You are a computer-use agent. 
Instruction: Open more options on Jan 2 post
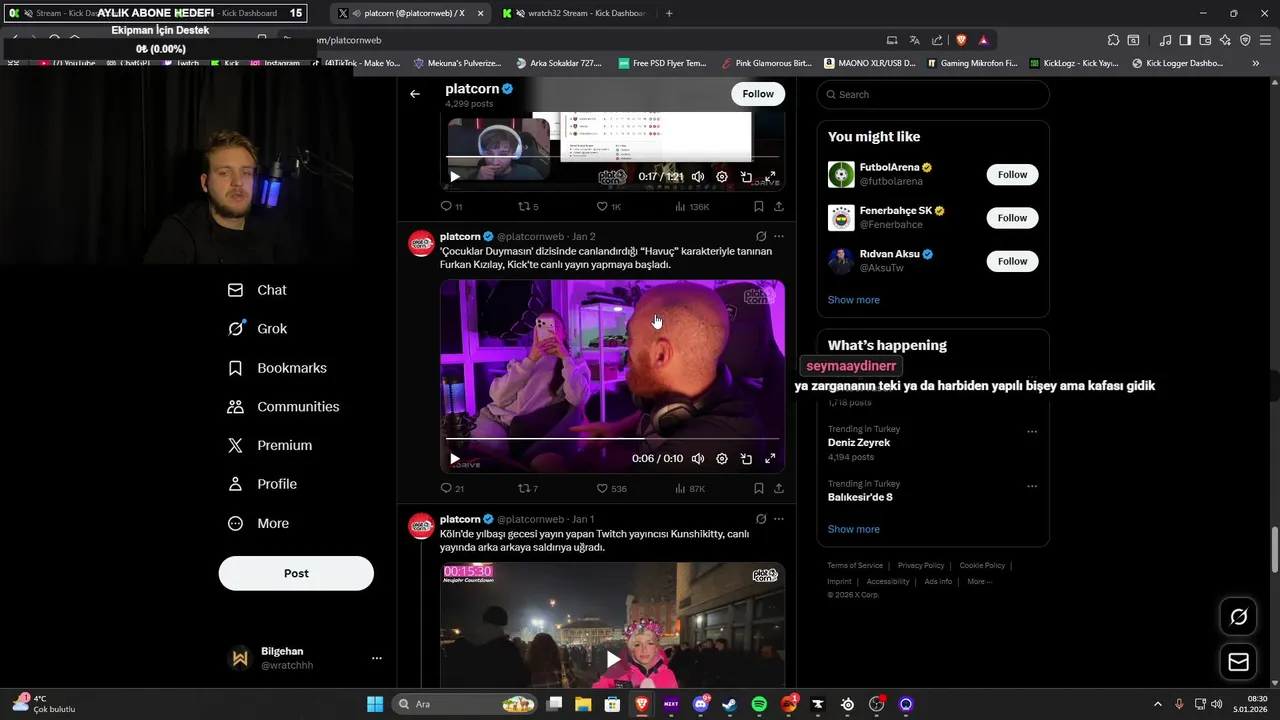coord(779,237)
